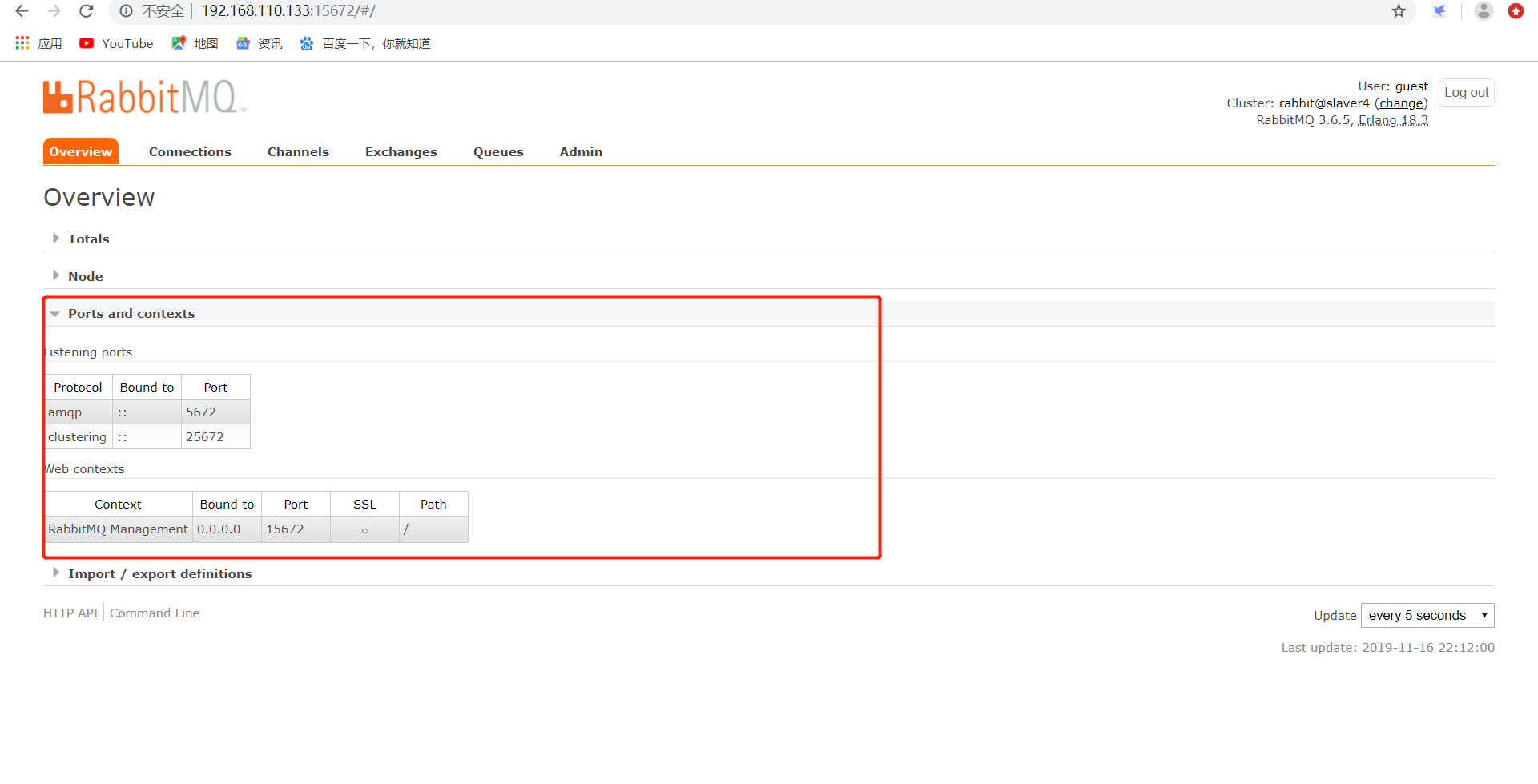Click the User guest label
1538x784 pixels.
(x=1393, y=86)
